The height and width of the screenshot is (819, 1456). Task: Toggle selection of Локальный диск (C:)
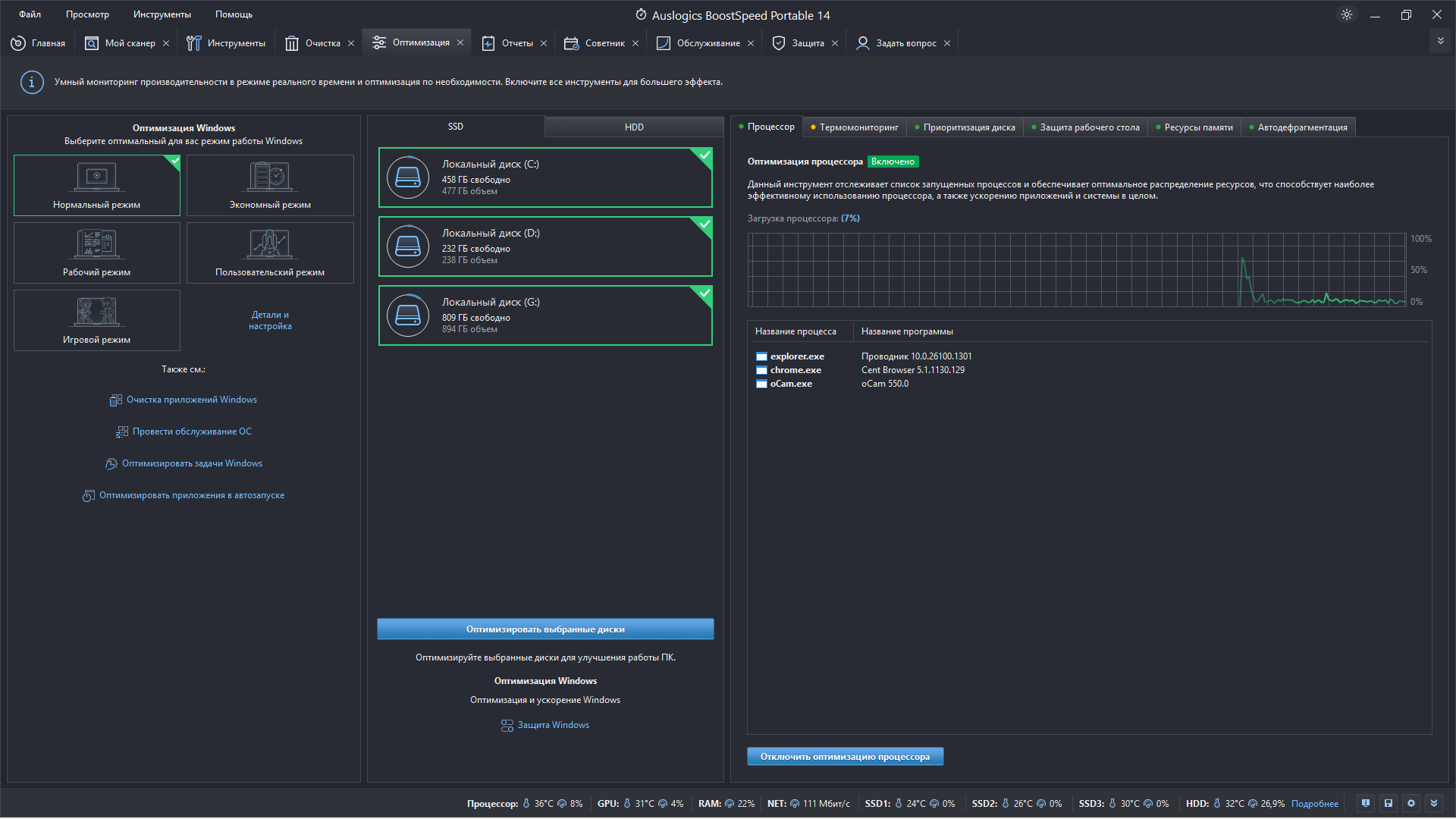(x=545, y=177)
